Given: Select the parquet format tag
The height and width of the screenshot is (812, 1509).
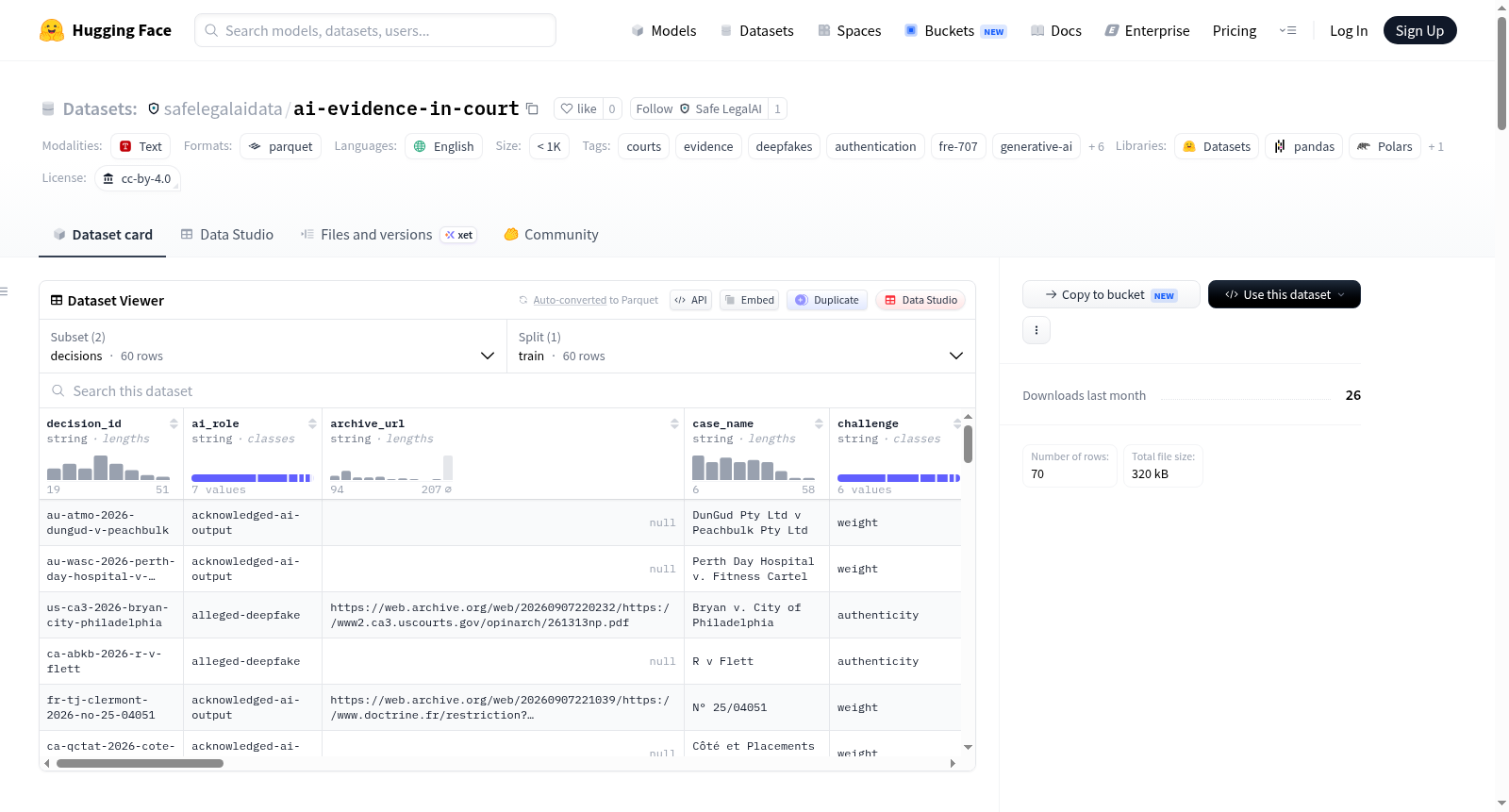Looking at the screenshot, I should [280, 146].
